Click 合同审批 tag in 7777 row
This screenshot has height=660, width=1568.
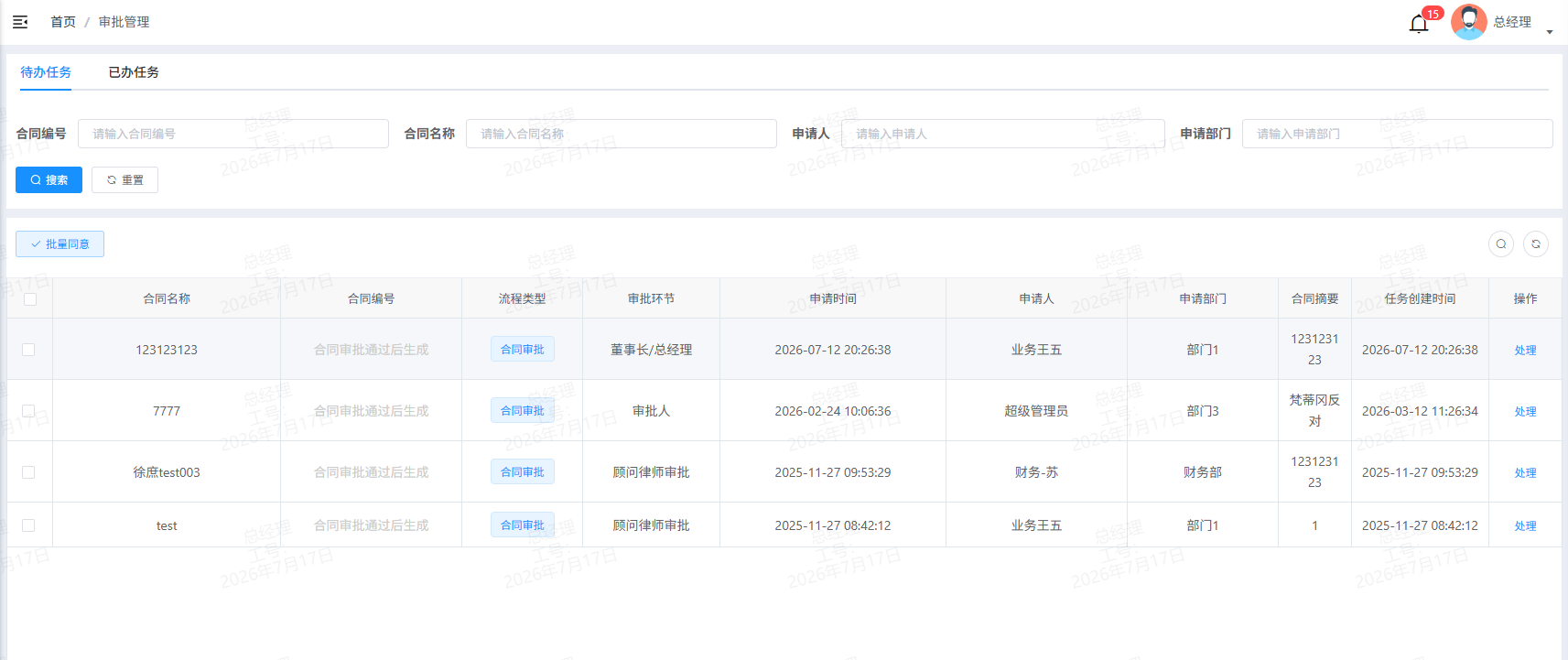point(523,411)
